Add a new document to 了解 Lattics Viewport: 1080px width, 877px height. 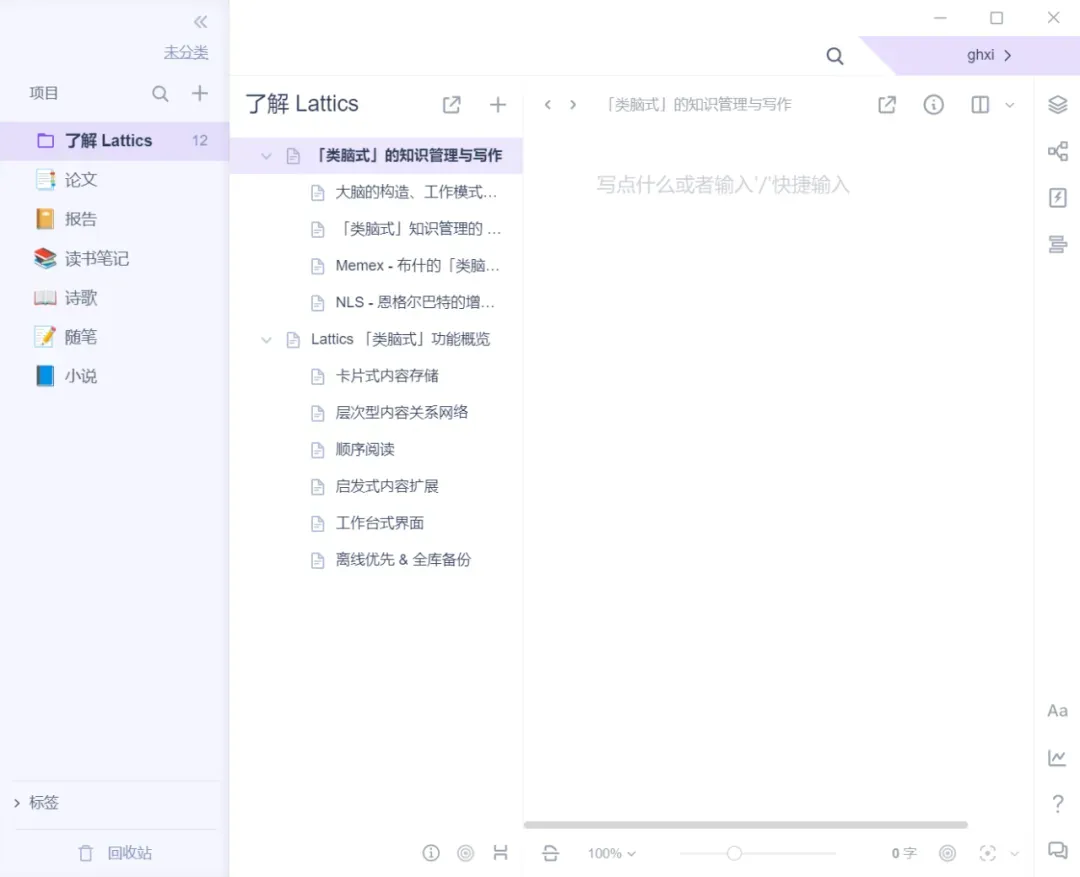point(497,105)
